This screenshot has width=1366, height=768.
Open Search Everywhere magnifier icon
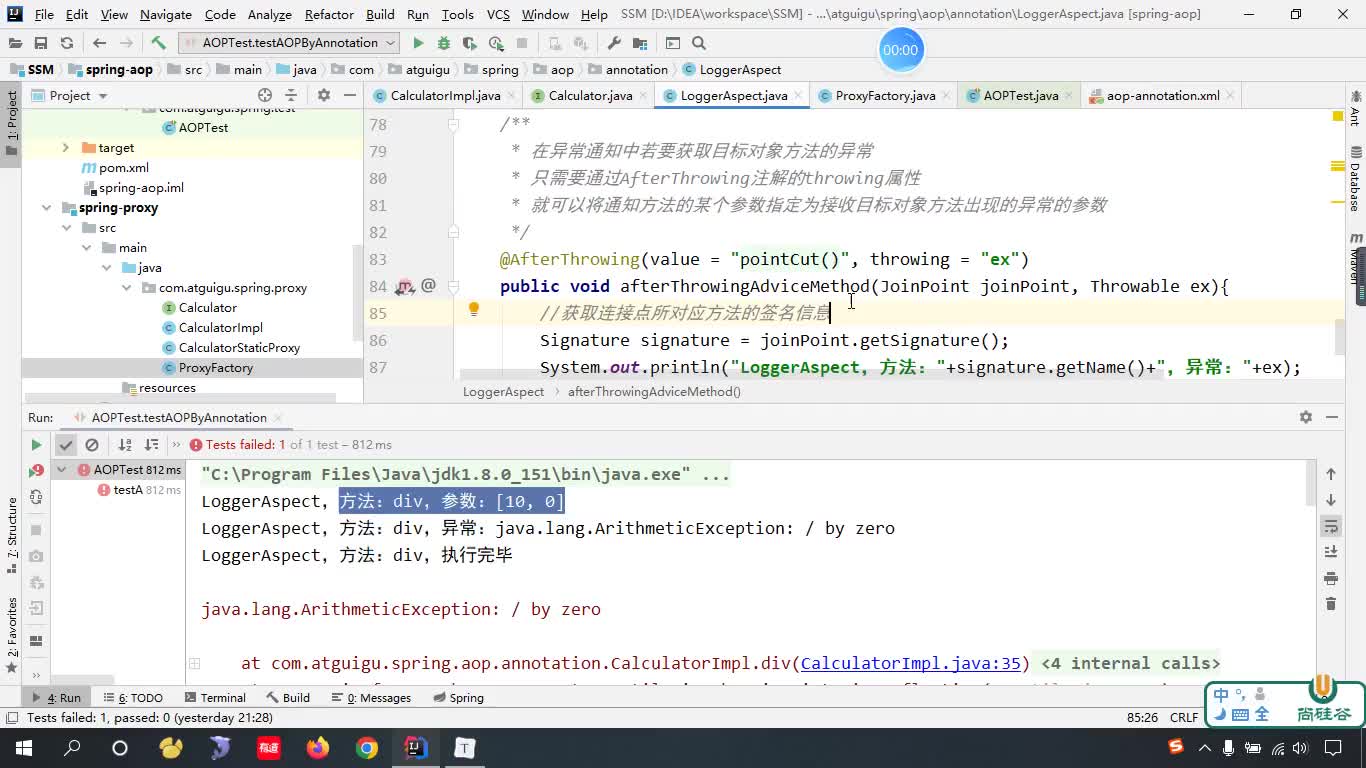pos(699,43)
